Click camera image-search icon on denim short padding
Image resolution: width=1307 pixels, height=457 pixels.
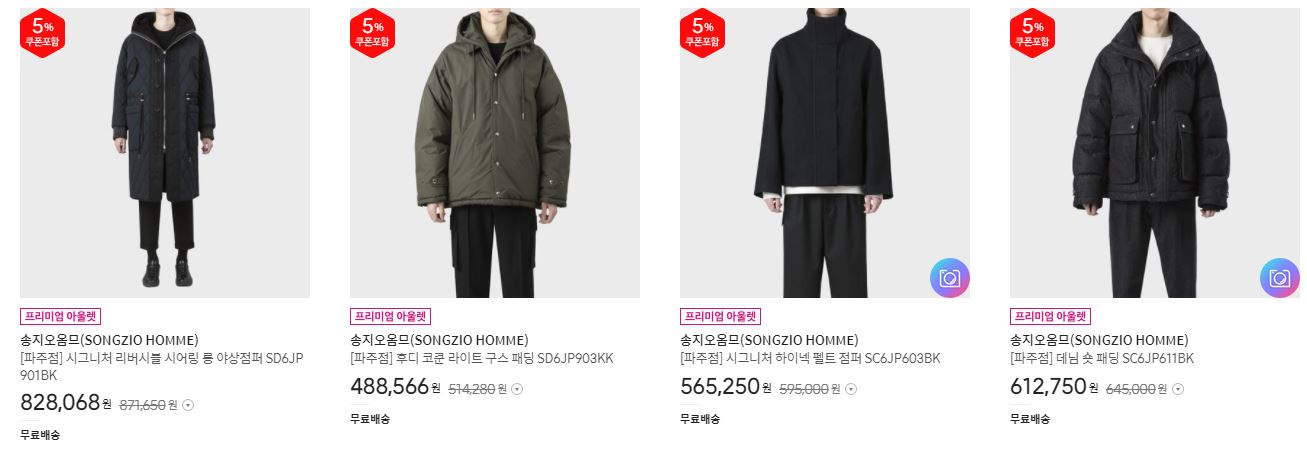pyautogui.click(x=1280, y=278)
